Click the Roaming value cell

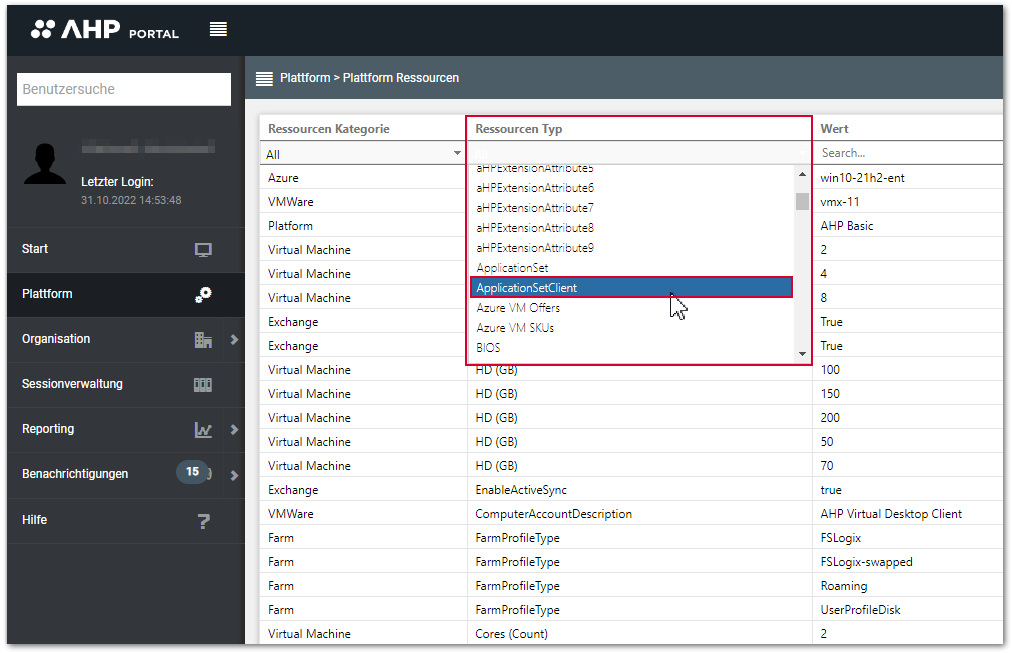tap(908, 586)
